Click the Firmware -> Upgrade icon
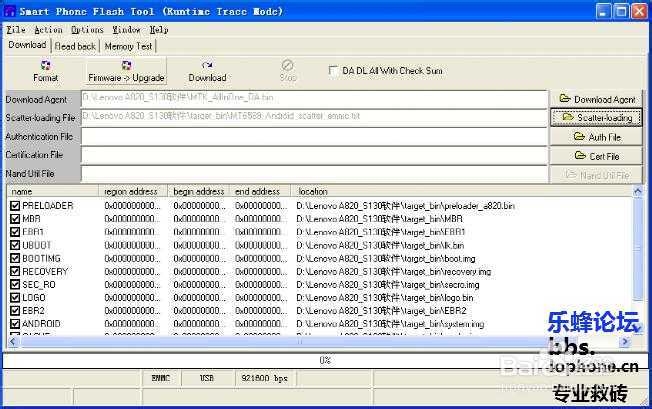Screen dimensions: 652x409 click(126, 71)
